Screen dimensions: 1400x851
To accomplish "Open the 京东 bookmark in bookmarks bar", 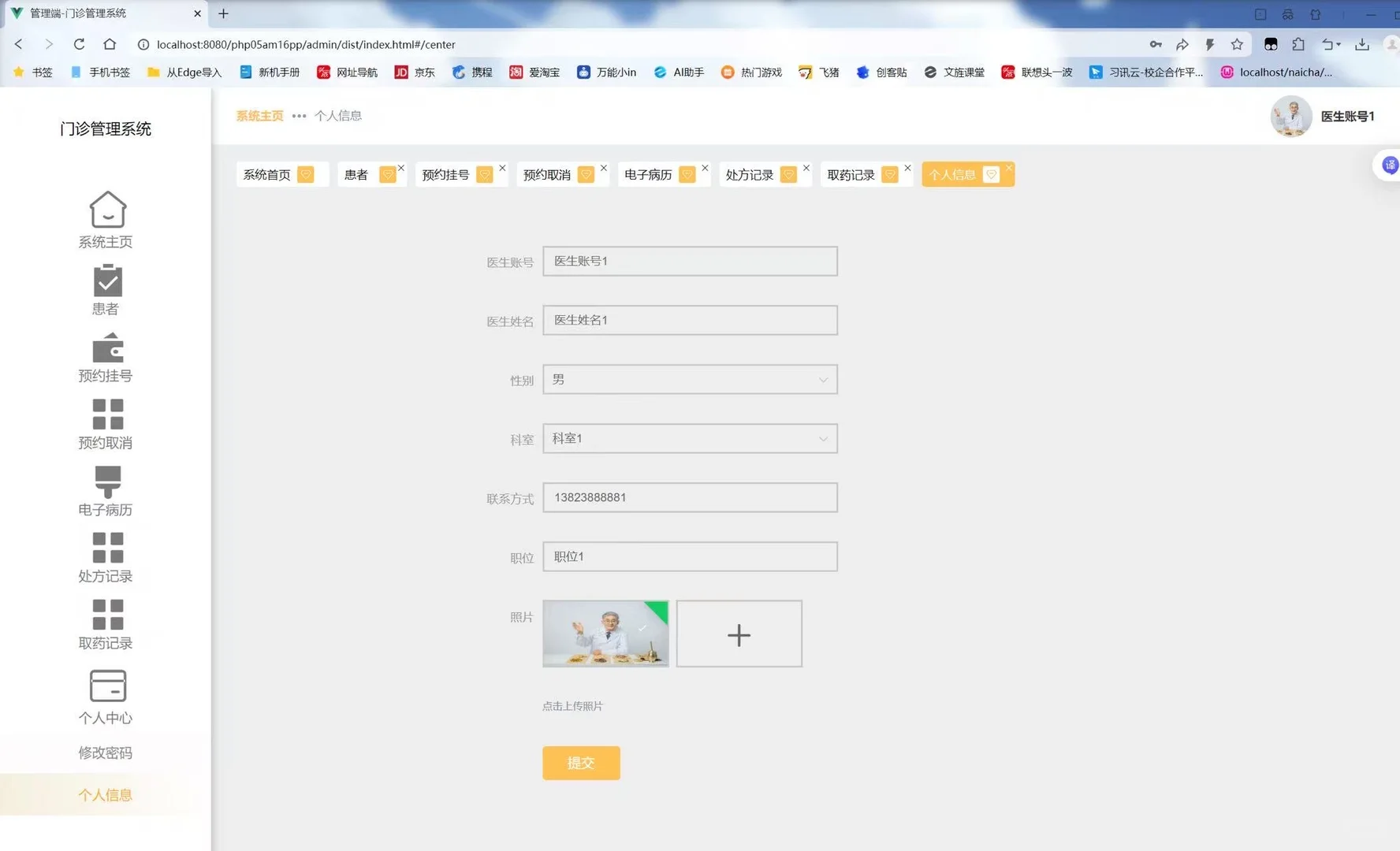I will (415, 72).
